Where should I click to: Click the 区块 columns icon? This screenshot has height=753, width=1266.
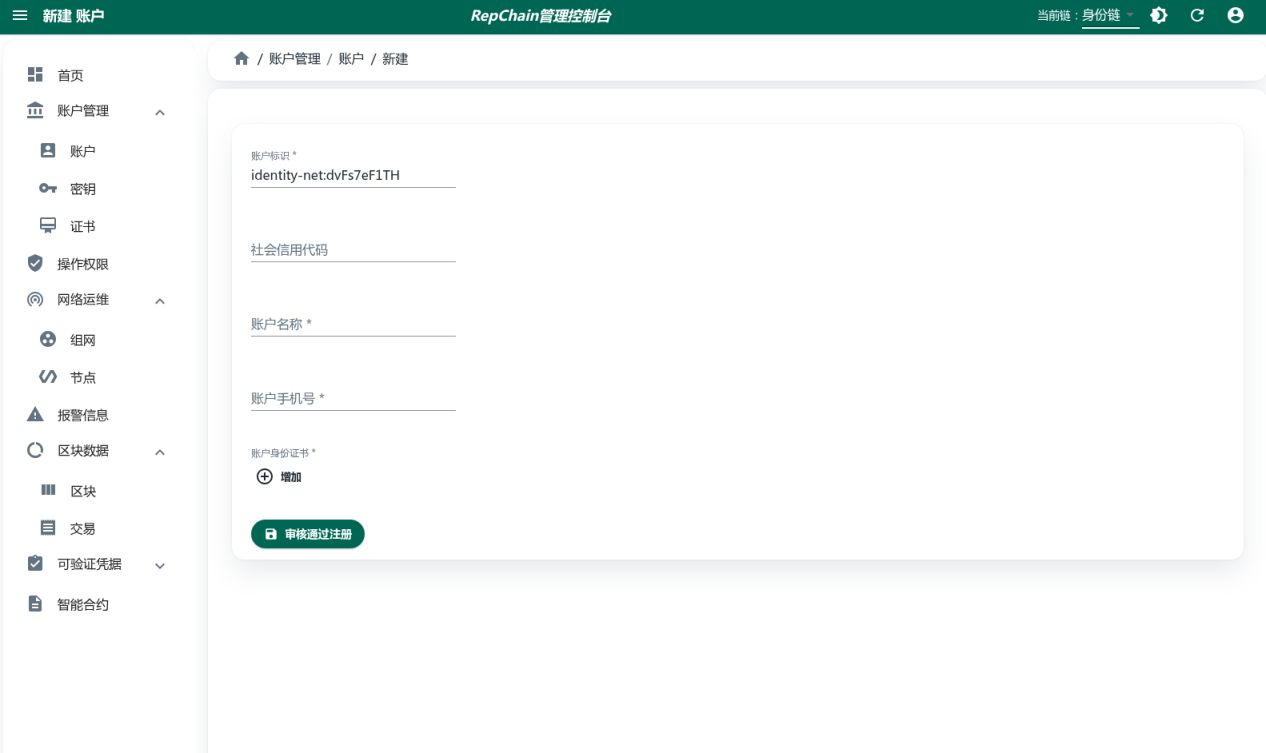pyautogui.click(x=47, y=490)
